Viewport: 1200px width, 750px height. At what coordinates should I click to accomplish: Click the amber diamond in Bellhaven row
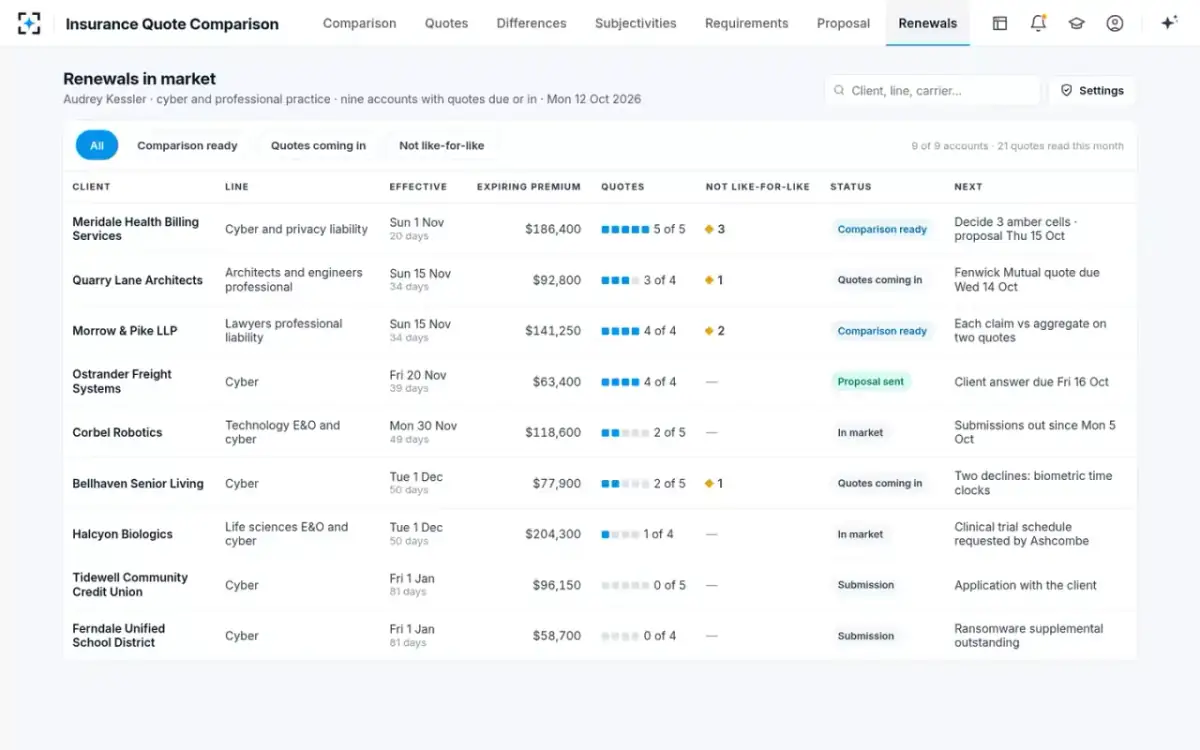coord(709,483)
